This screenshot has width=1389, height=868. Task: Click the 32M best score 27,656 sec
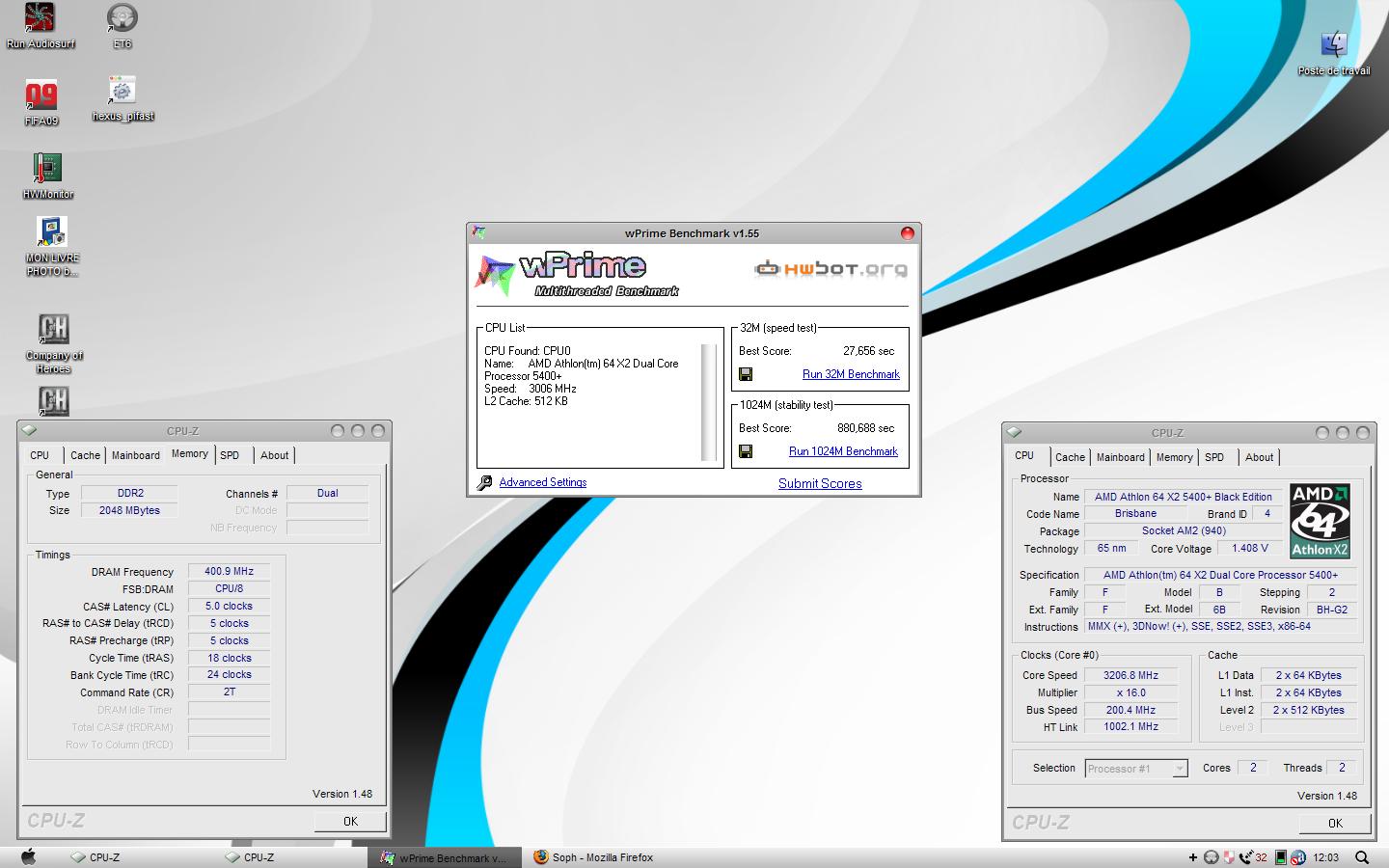(x=868, y=351)
